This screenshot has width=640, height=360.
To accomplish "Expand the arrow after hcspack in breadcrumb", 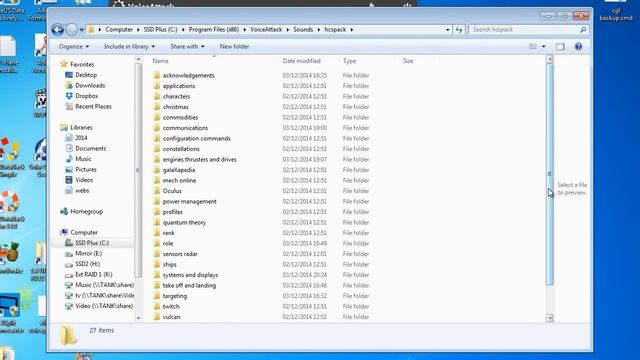I will pyautogui.click(x=351, y=30).
